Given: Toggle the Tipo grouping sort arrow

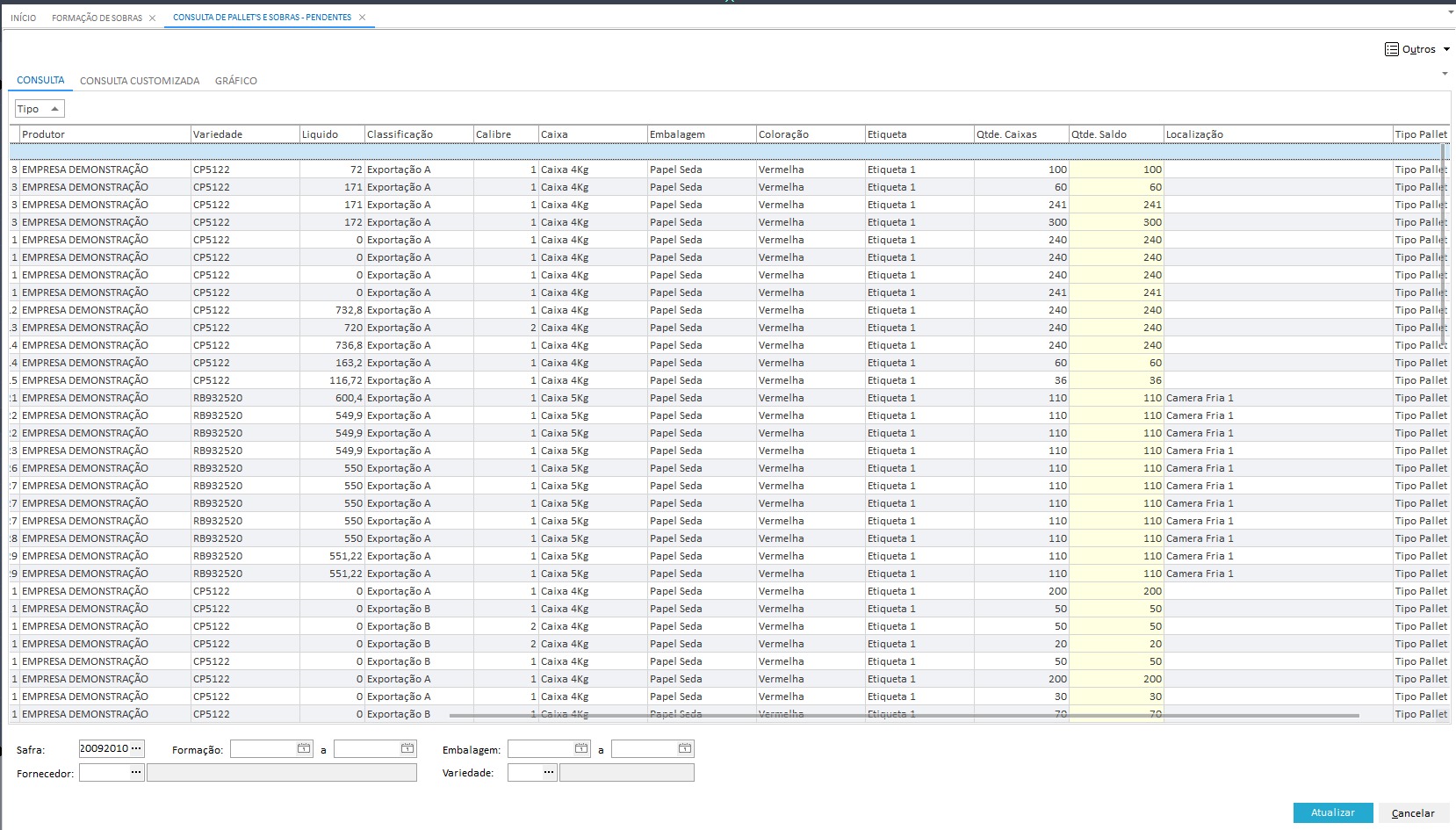Looking at the screenshot, I should tap(54, 109).
